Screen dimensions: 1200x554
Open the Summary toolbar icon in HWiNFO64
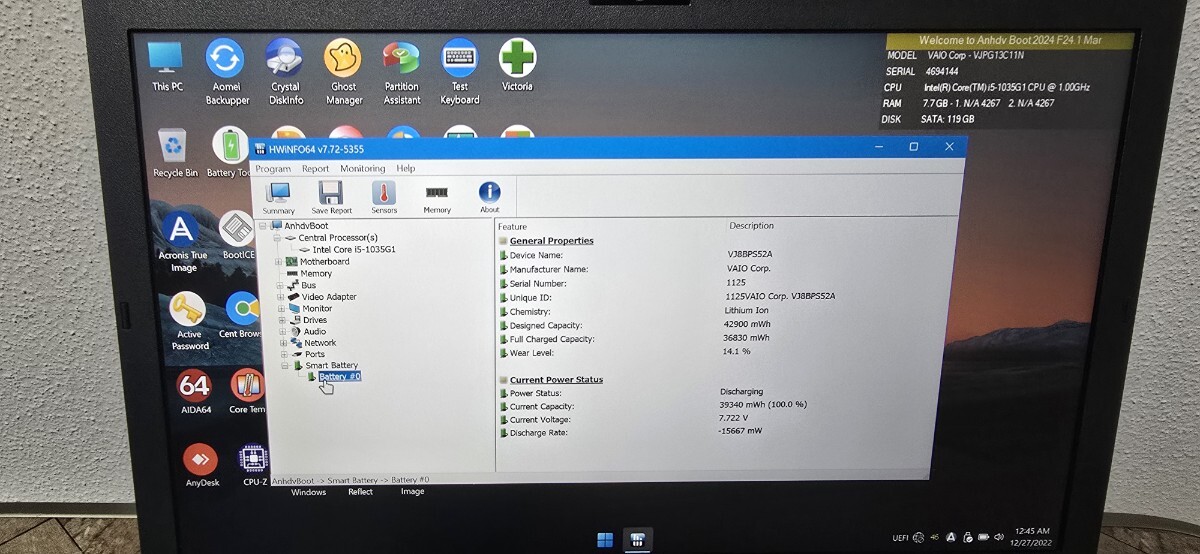pyautogui.click(x=278, y=197)
